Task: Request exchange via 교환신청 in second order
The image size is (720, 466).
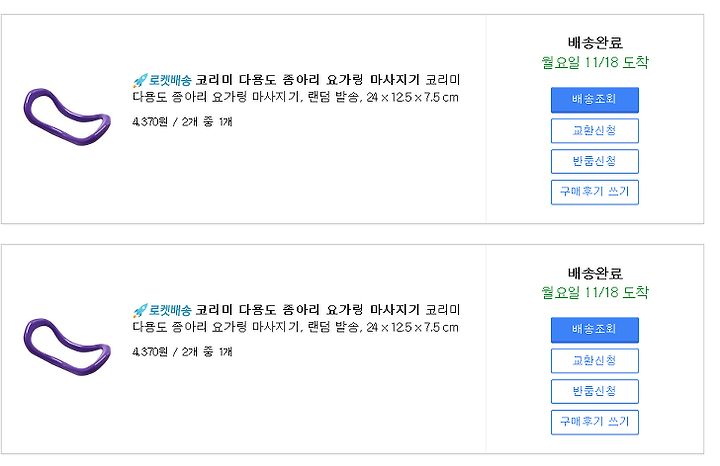Action: pyautogui.click(x=595, y=360)
